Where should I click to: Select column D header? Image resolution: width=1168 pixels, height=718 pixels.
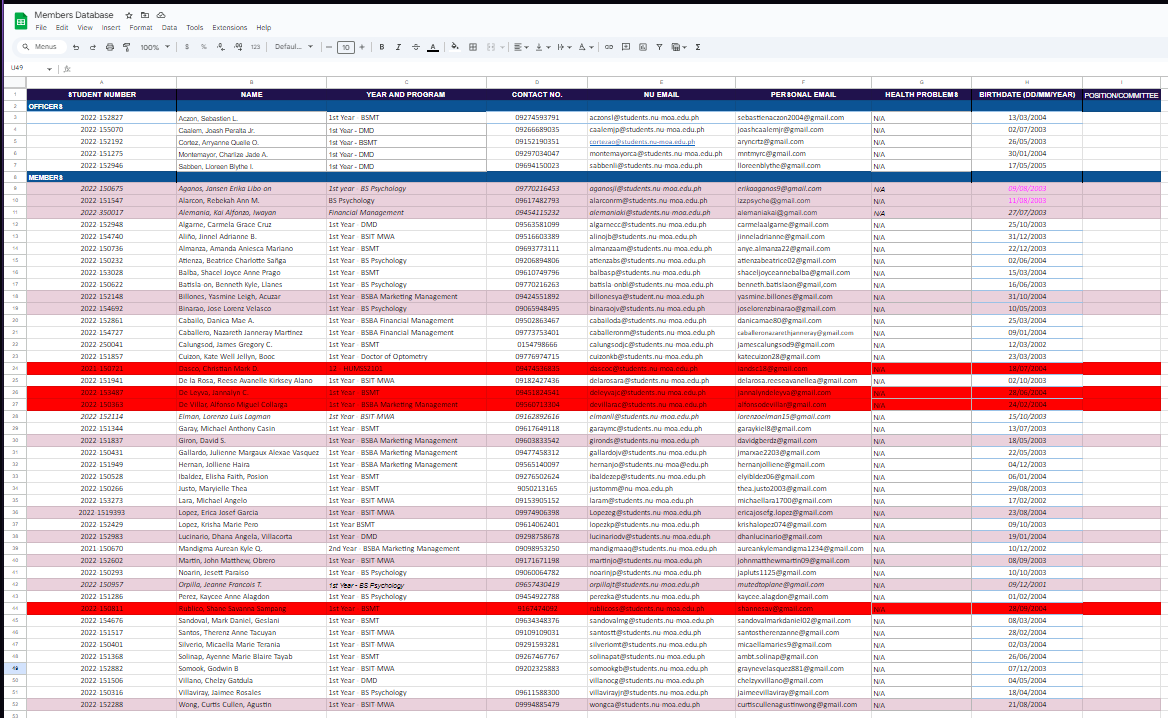[x=536, y=82]
